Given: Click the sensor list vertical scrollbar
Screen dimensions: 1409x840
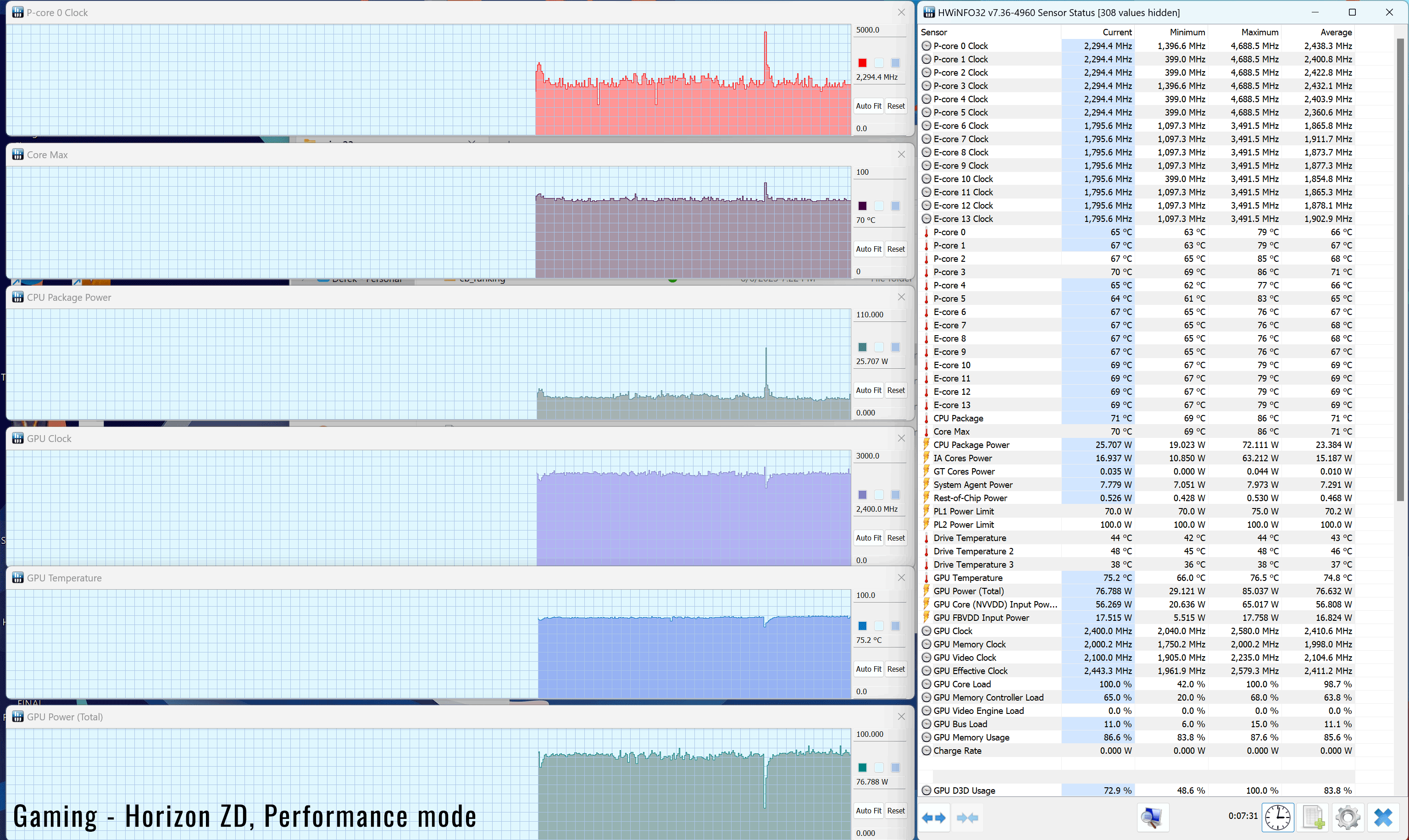Looking at the screenshot, I should pyautogui.click(x=1400, y=270).
